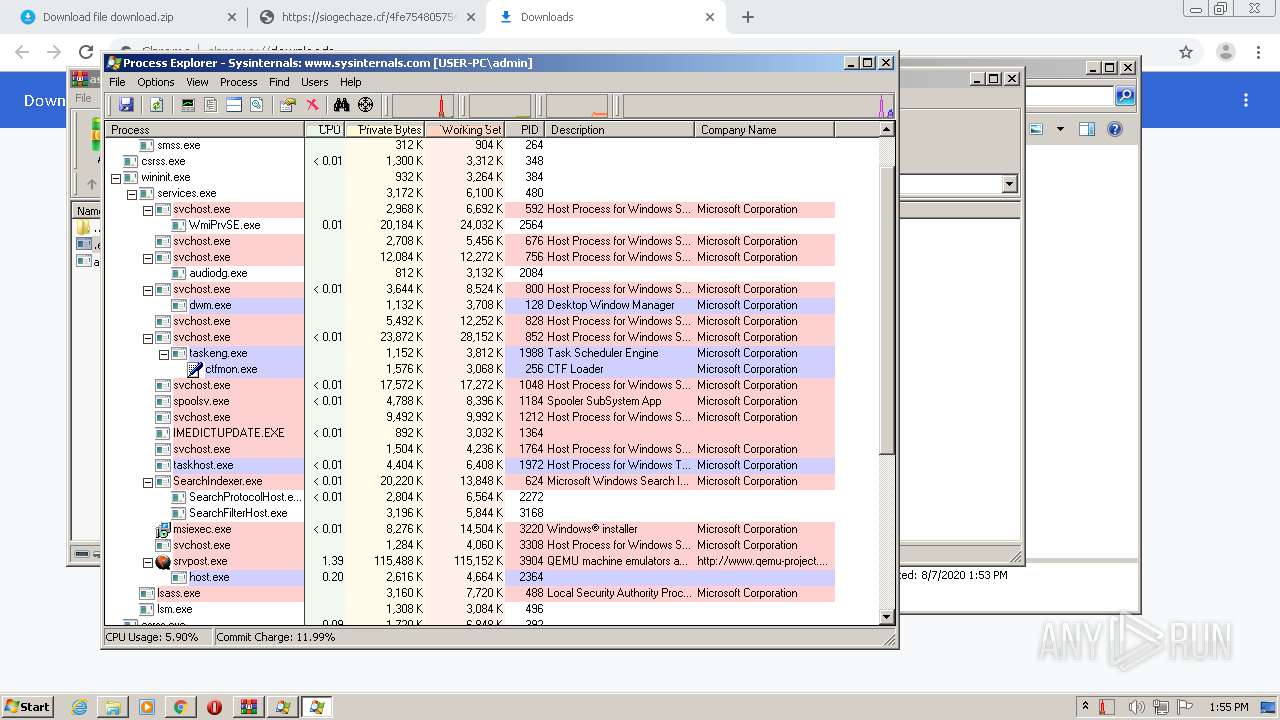Toggle the Show Process Tree toolbar icon
The width and height of the screenshot is (1280, 720).
pyautogui.click(x=210, y=105)
